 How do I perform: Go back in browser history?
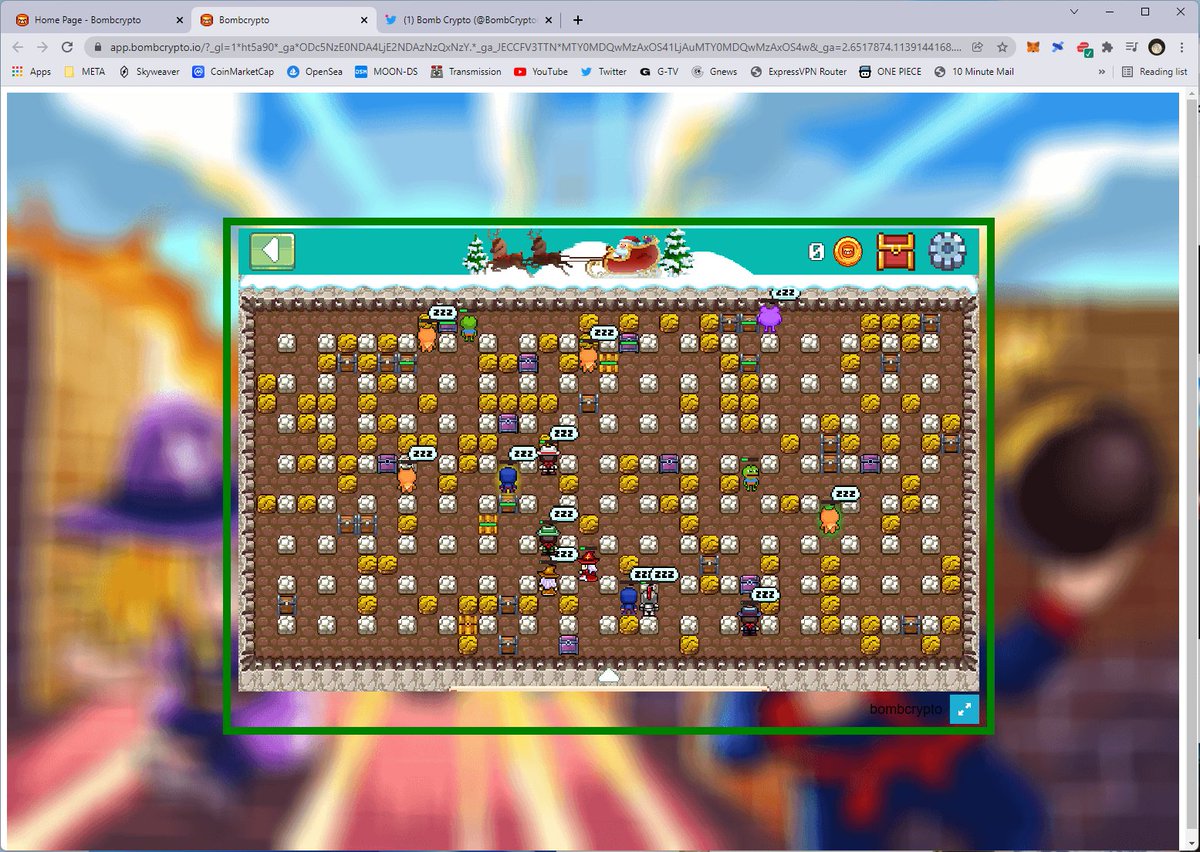pyautogui.click(x=18, y=47)
